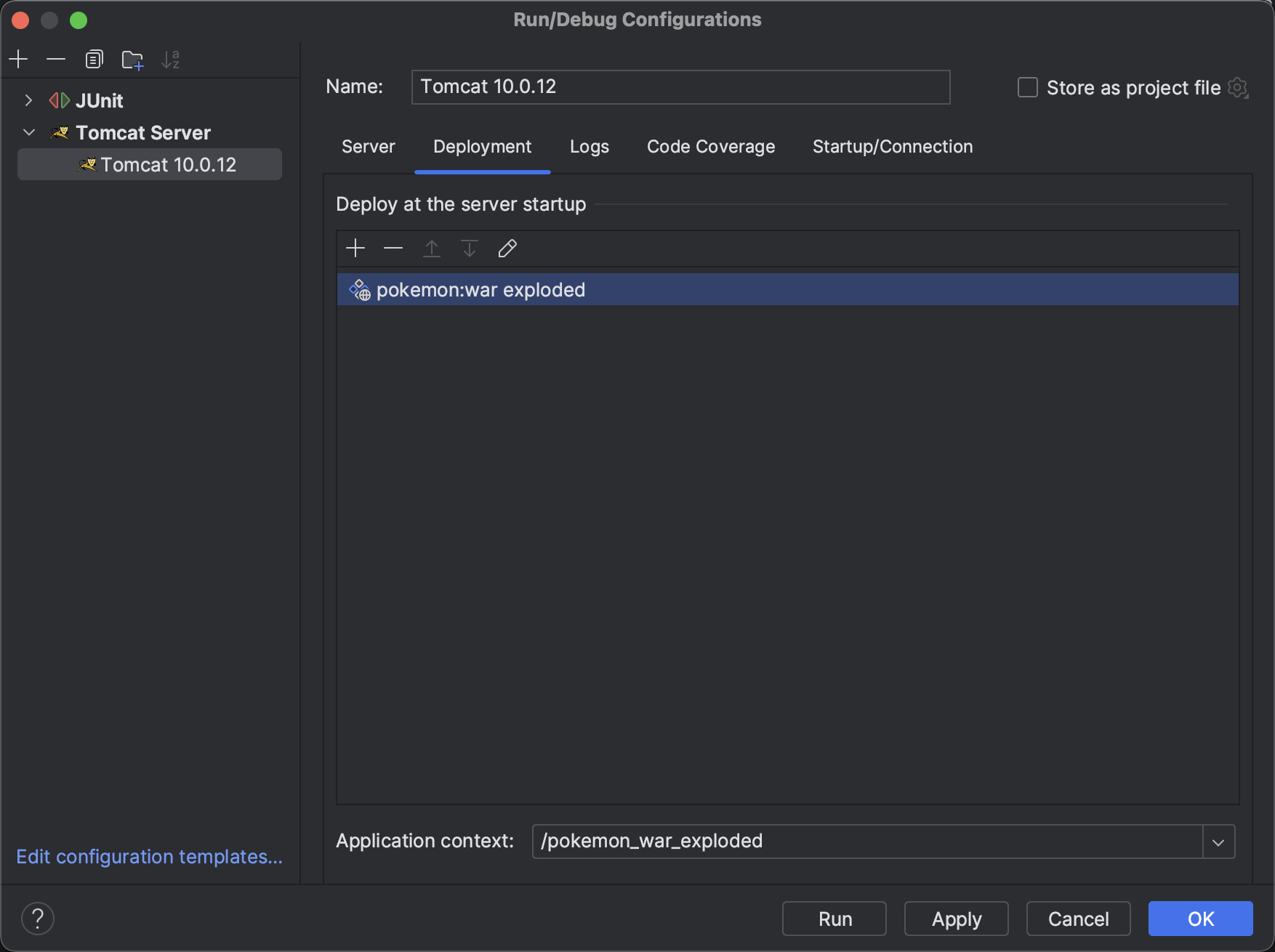Viewport: 1275px width, 952px height.
Task: Click into the Name input field
Action: point(680,87)
